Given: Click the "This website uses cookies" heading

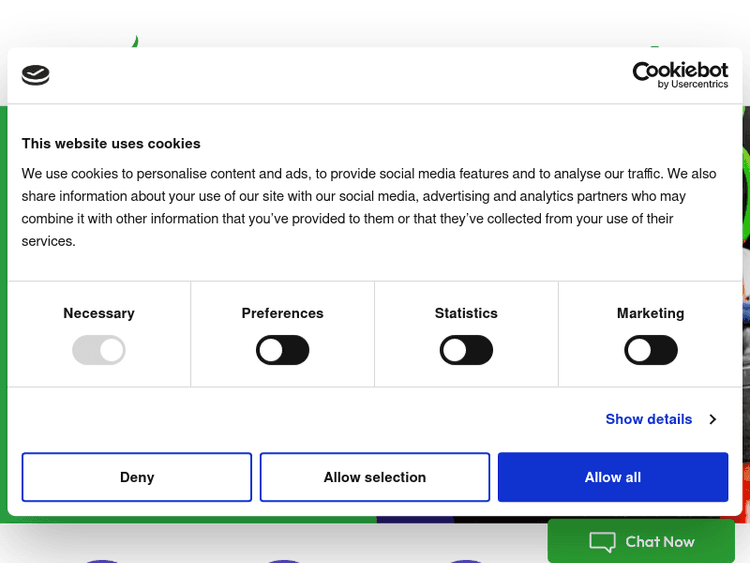Looking at the screenshot, I should pyautogui.click(x=111, y=143).
